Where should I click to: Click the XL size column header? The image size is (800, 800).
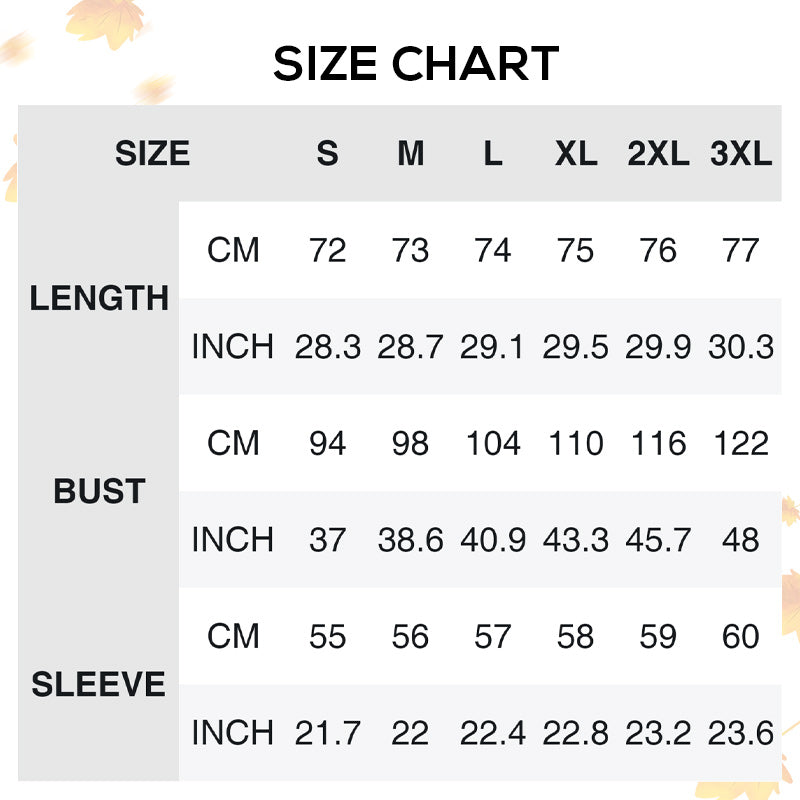coord(576,154)
